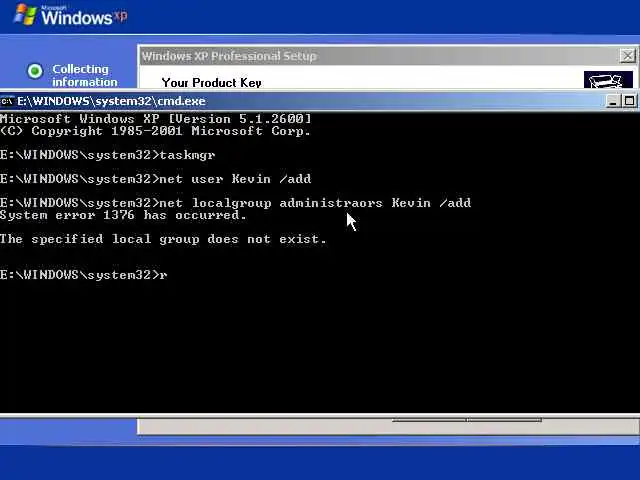
Task: Click the 'taskmgr' command line
Action: point(107,155)
